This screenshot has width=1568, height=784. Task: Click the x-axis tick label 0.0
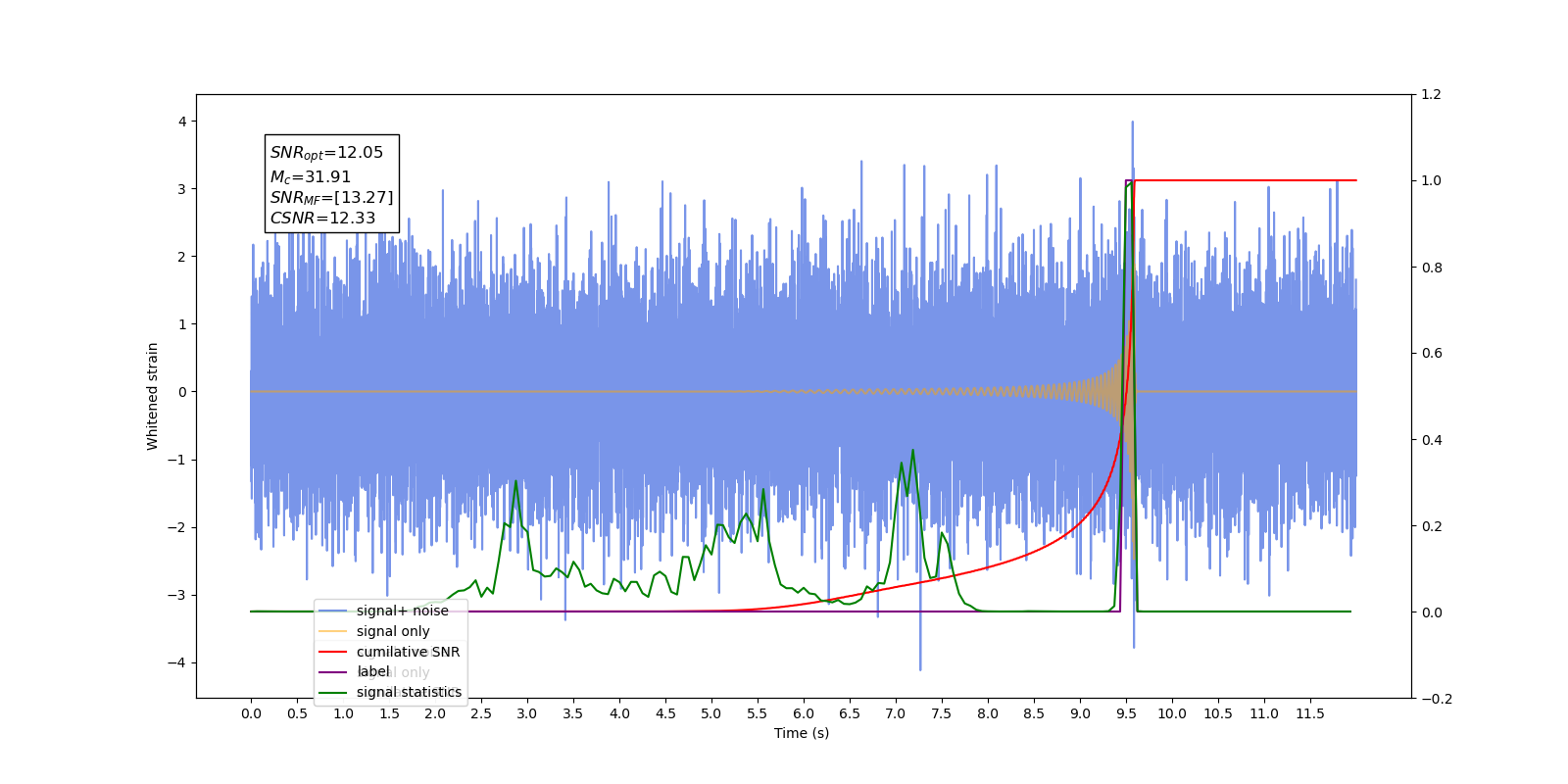coord(251,713)
